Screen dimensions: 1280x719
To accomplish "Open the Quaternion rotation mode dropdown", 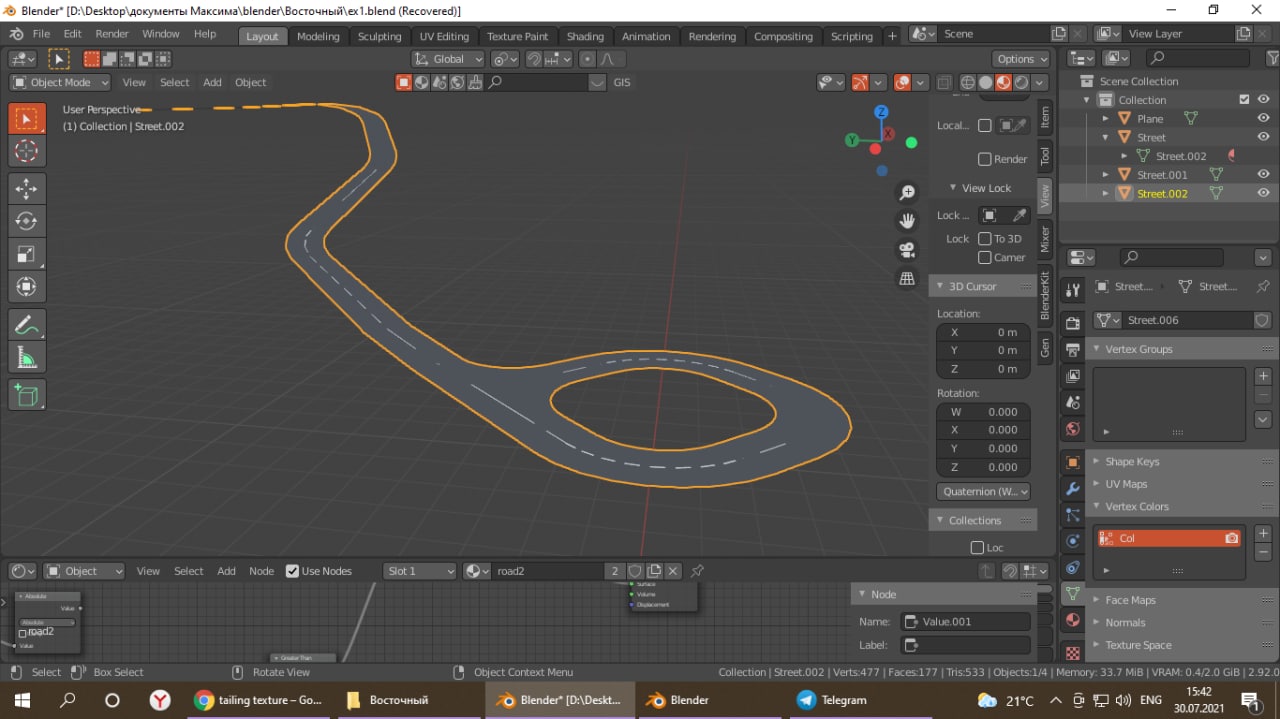I will point(984,491).
